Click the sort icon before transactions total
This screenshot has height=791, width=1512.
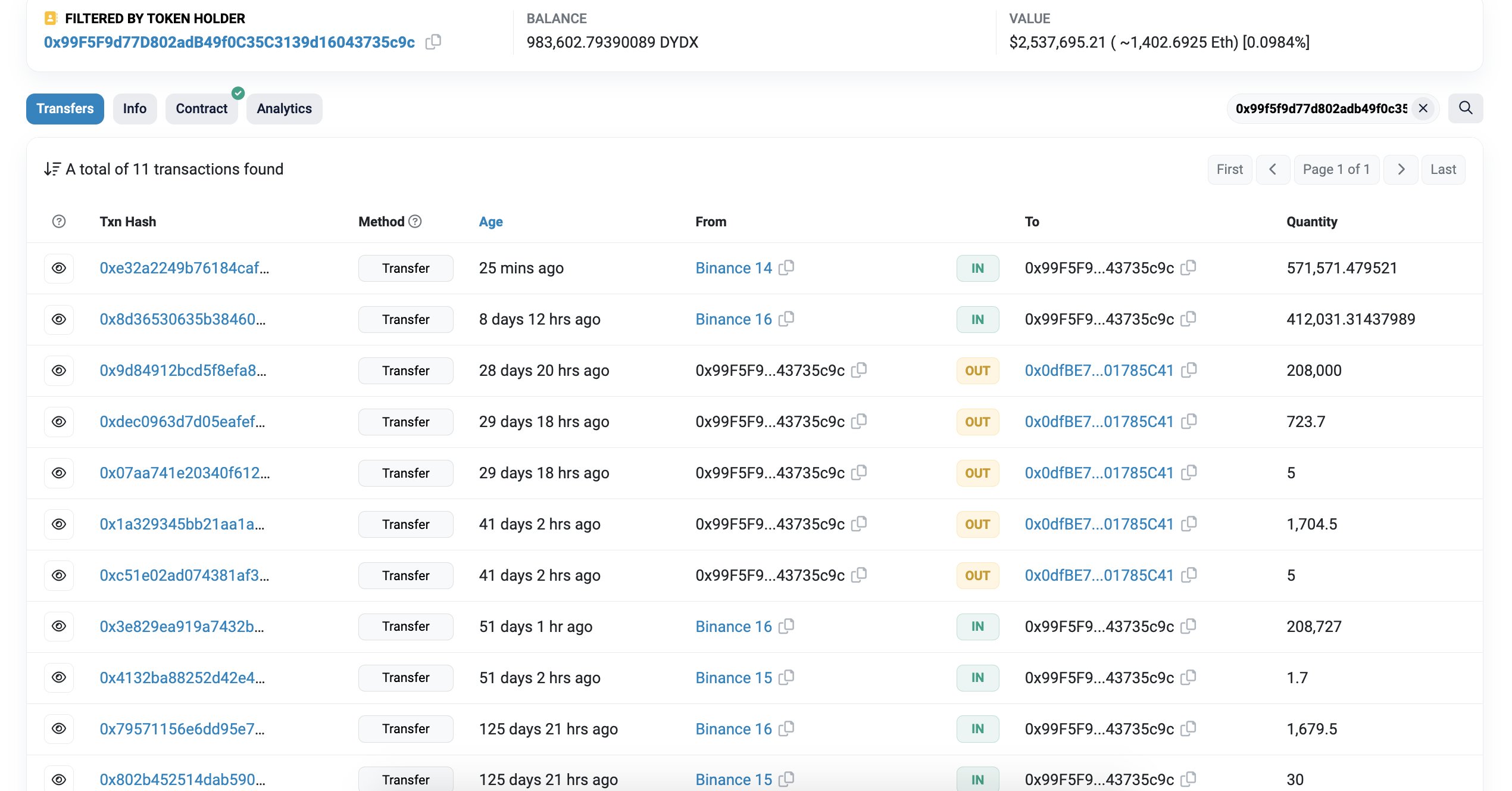(x=51, y=169)
